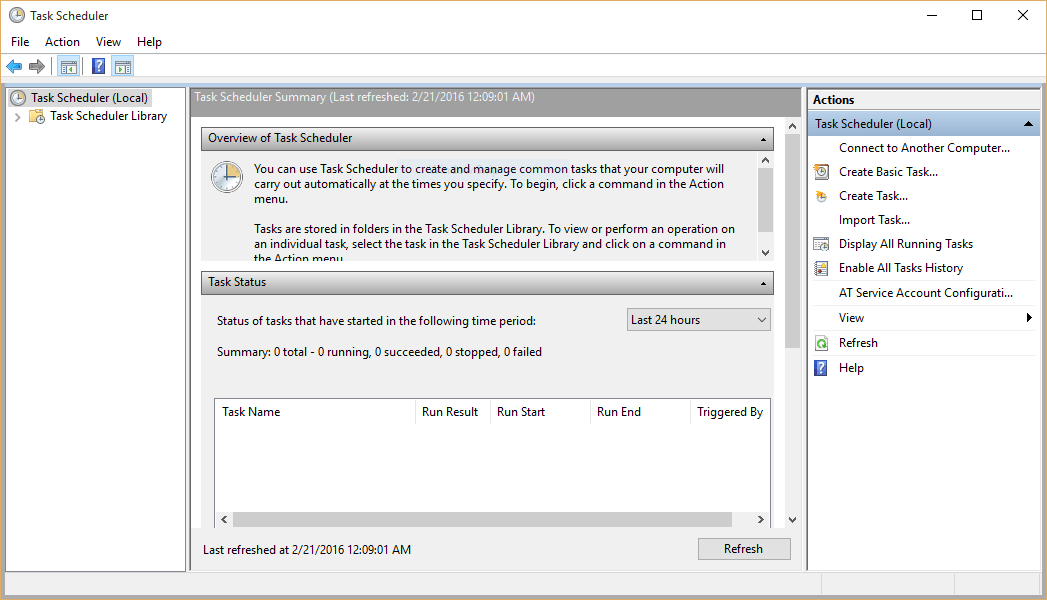Screen dimensions: 1047x600
Task: Click the Import Task action
Action: pyautogui.click(x=875, y=219)
